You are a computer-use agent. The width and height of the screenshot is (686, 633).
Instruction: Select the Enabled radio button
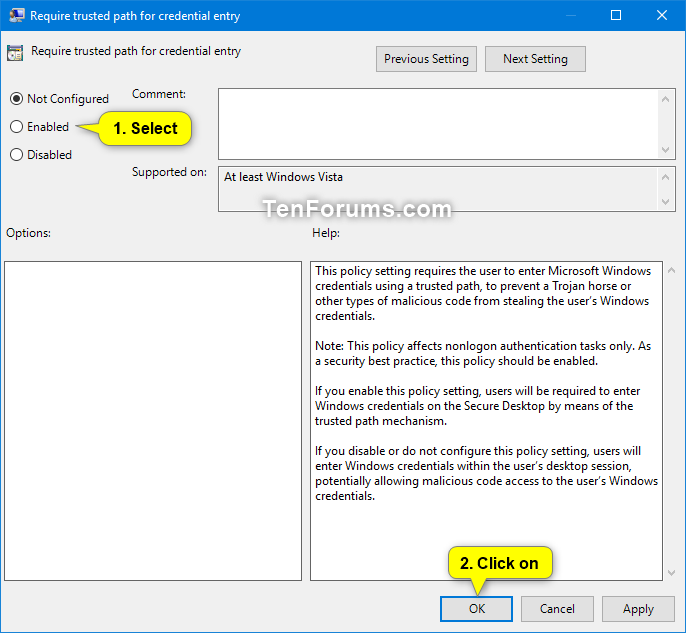click(16, 127)
